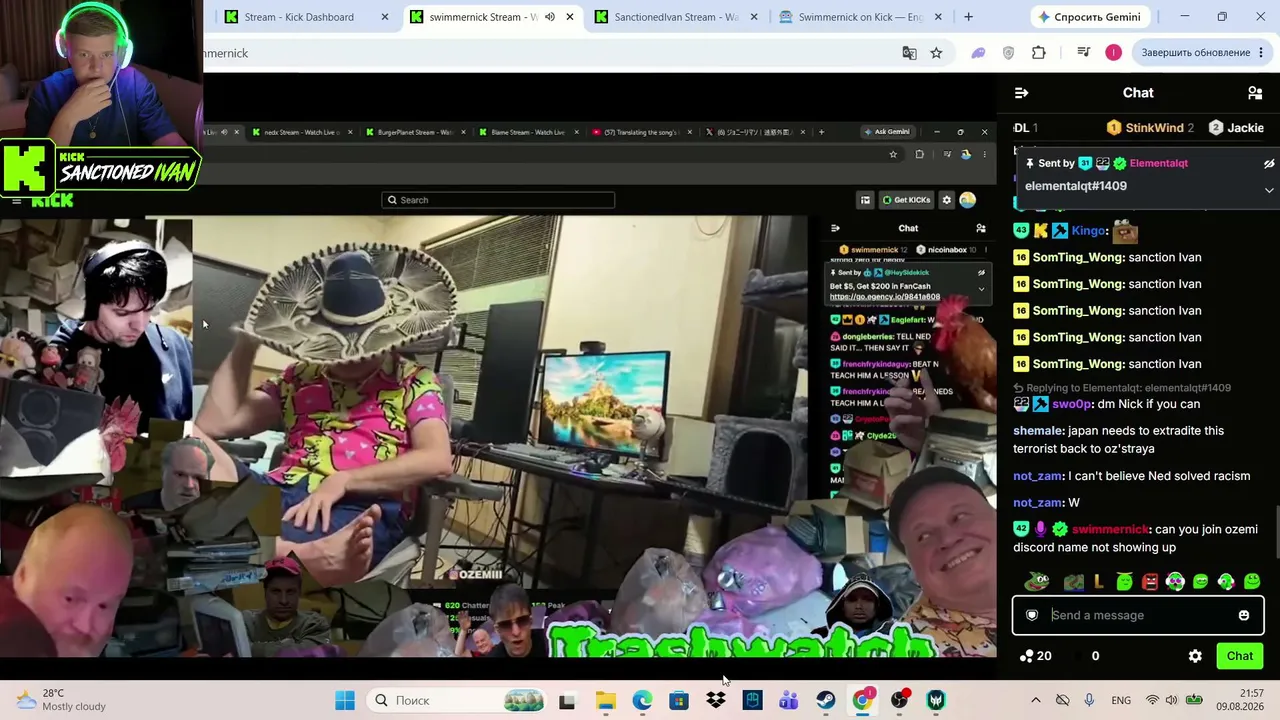
Task: Open the Extensions puzzle icon
Action: [1039, 53]
